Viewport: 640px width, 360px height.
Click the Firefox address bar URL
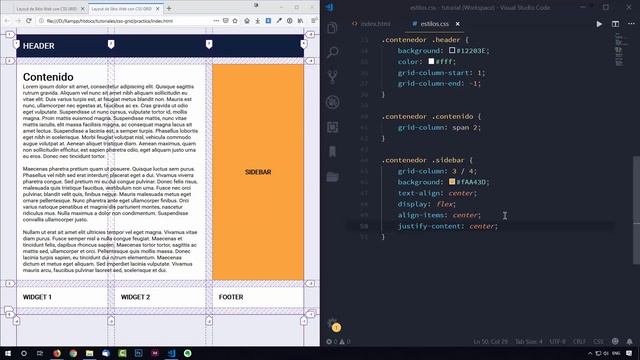[x=110, y=21]
